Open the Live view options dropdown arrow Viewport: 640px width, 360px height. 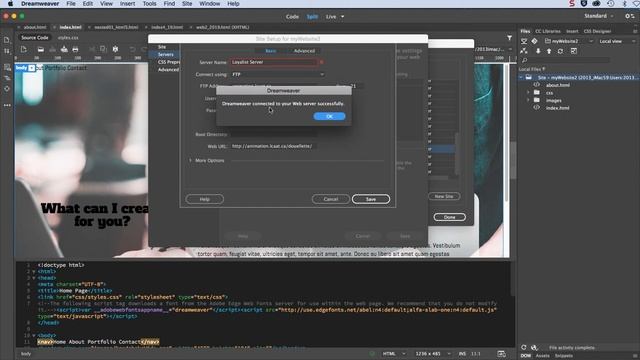(x=342, y=17)
